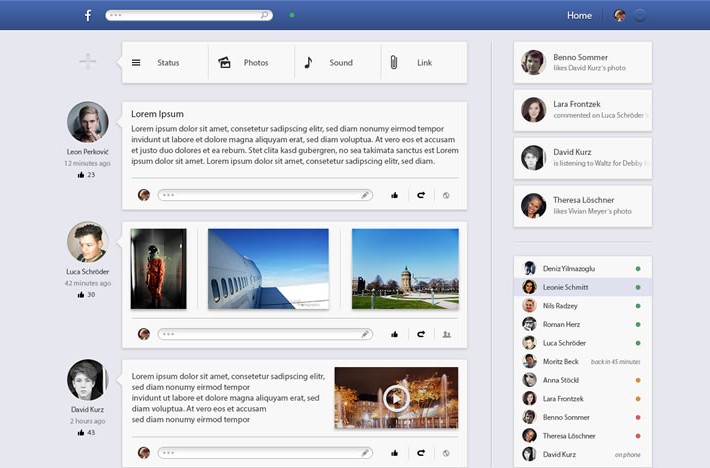Open the airplane wing photo

point(268,269)
